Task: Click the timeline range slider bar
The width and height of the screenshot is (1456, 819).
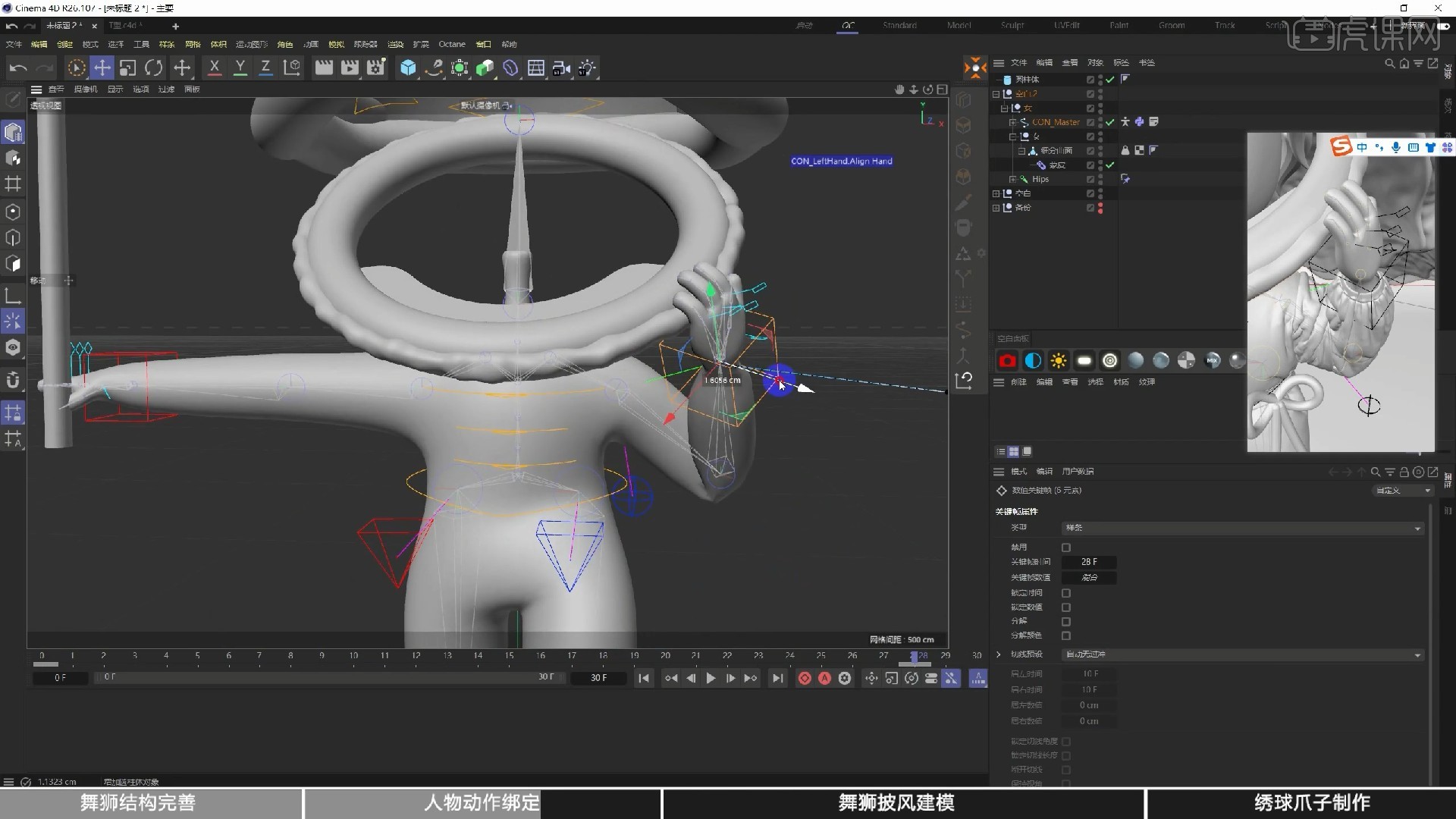Action: pyautogui.click(x=330, y=677)
